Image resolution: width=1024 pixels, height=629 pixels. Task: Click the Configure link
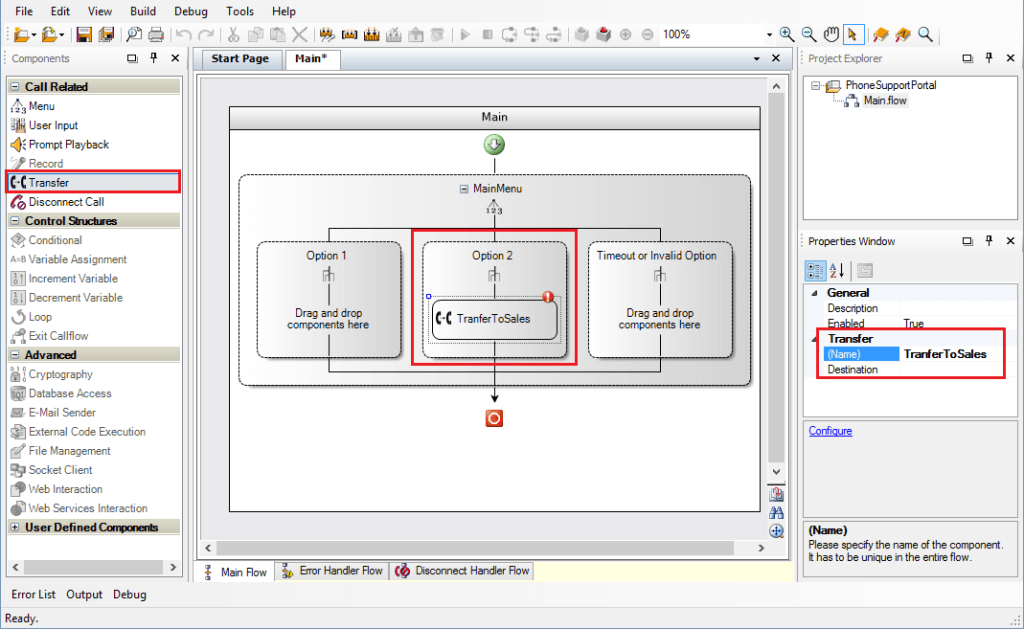pyautogui.click(x=830, y=431)
